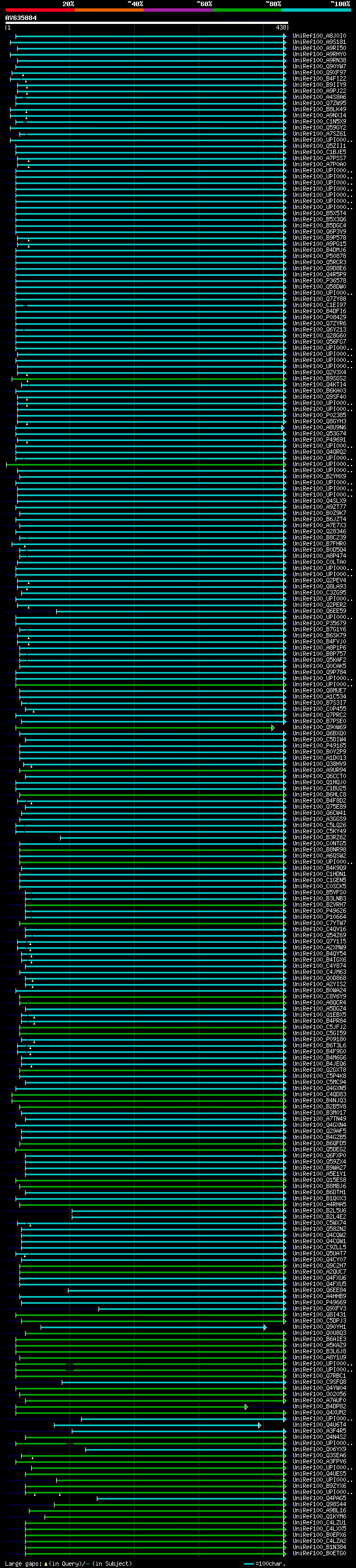The width and height of the screenshot is (356, 1568).
Task: Select the UniRef100_O02056 label
Action: pyautogui.click(x=319, y=1394)
